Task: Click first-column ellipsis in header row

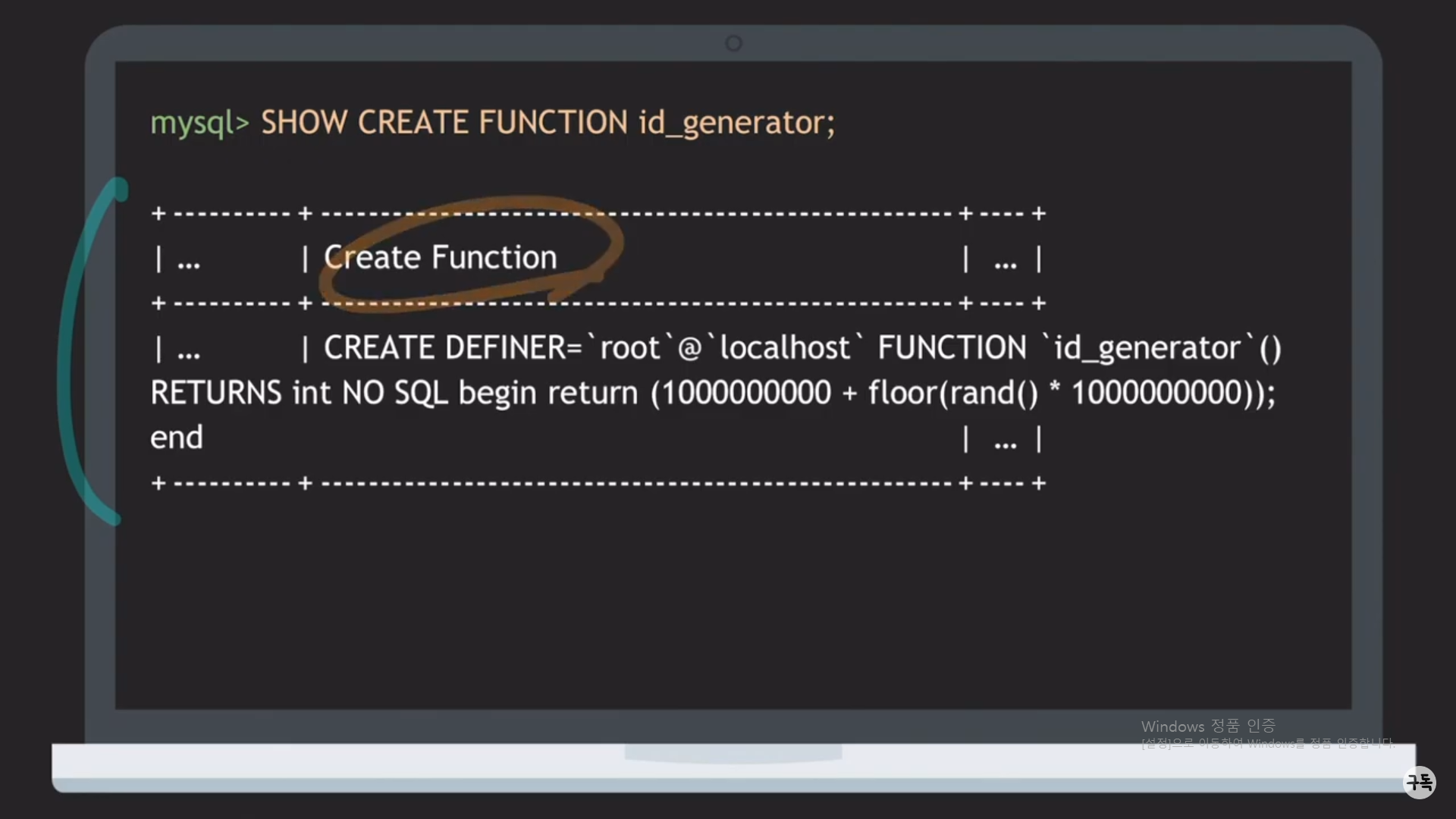Action: point(188,263)
